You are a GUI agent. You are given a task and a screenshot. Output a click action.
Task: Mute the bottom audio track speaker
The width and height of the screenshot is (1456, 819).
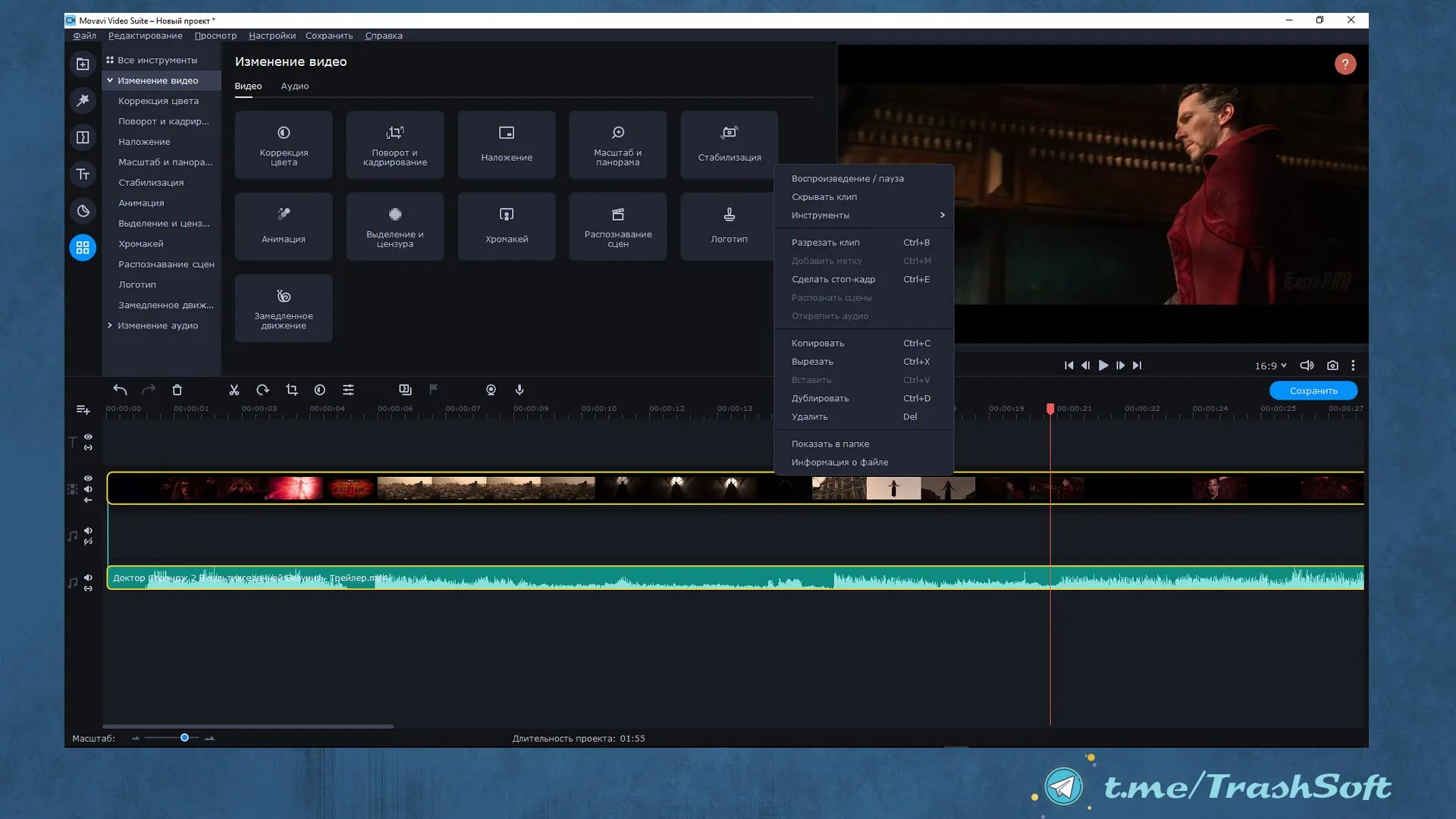click(x=88, y=578)
